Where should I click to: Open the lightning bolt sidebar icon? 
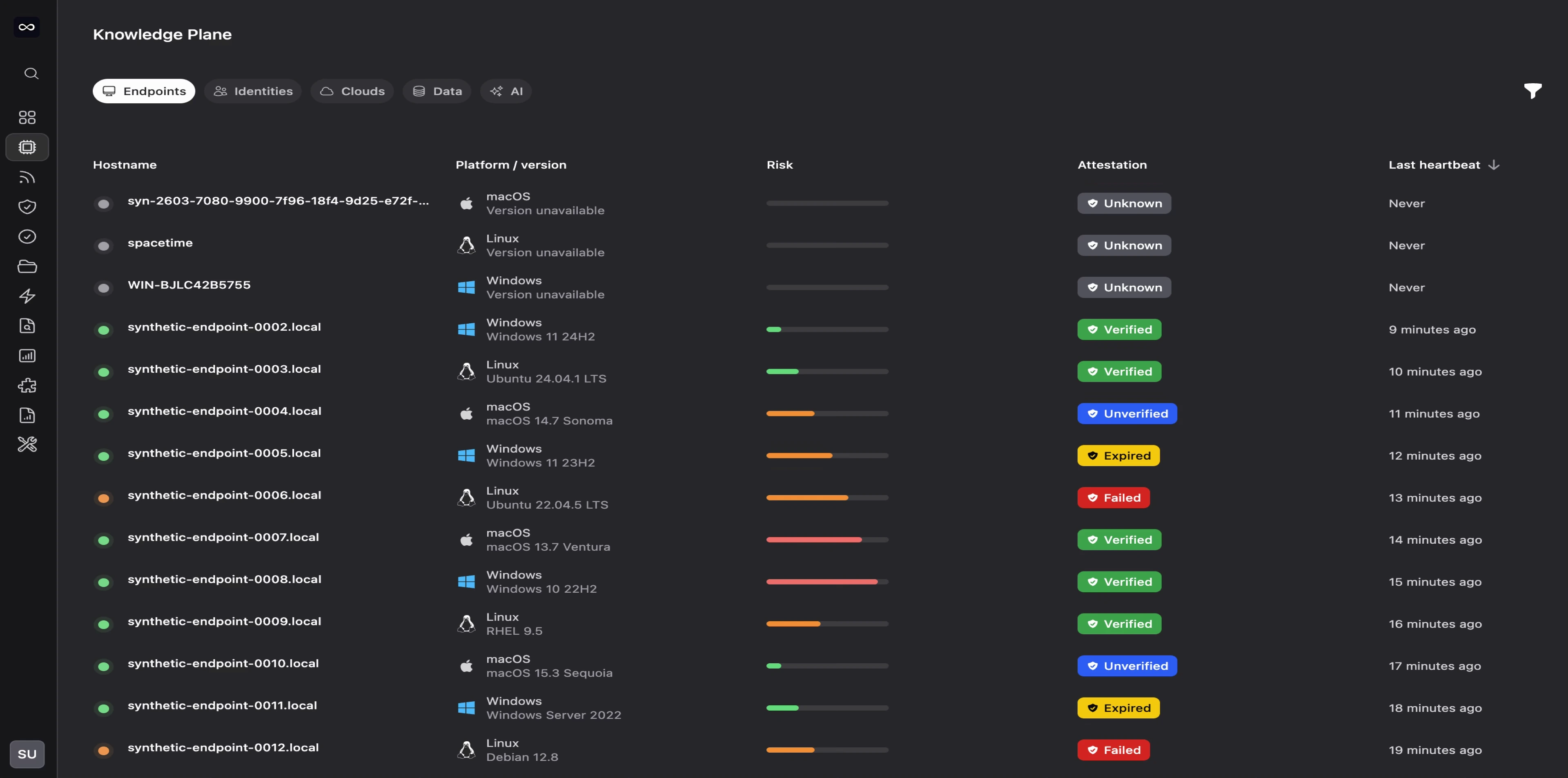click(27, 296)
